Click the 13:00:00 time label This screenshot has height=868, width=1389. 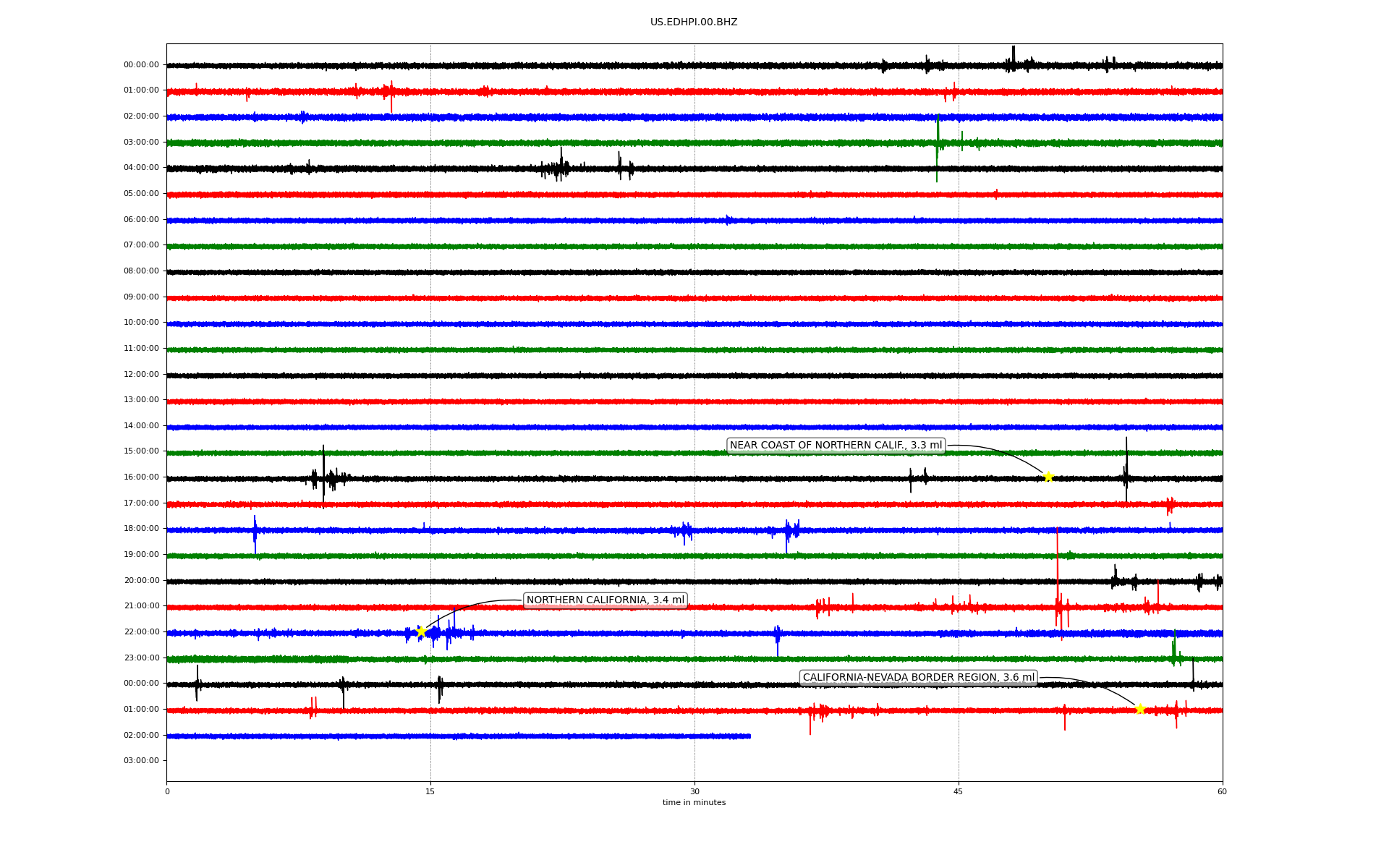pyautogui.click(x=141, y=400)
